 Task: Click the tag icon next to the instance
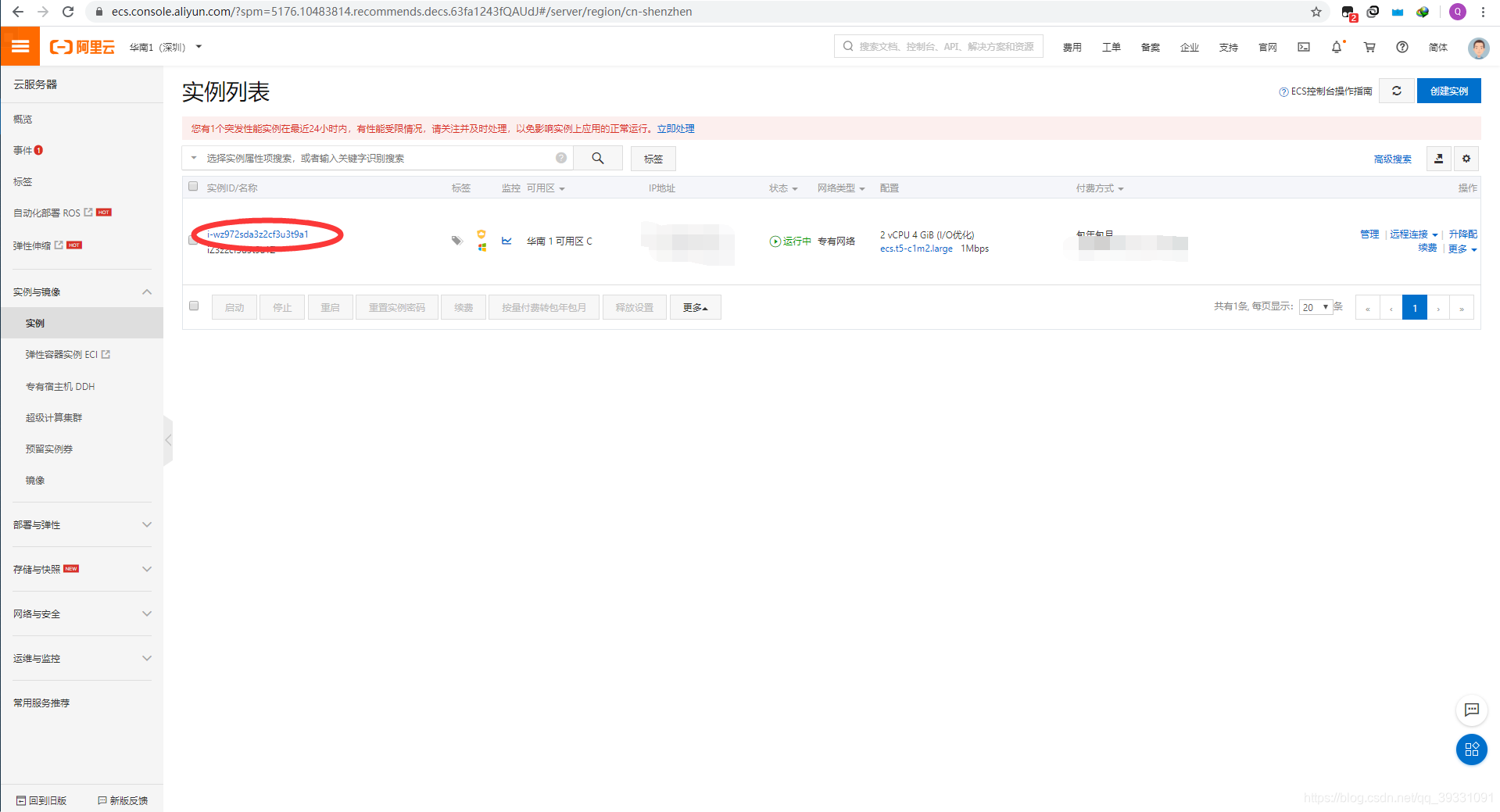(x=457, y=241)
